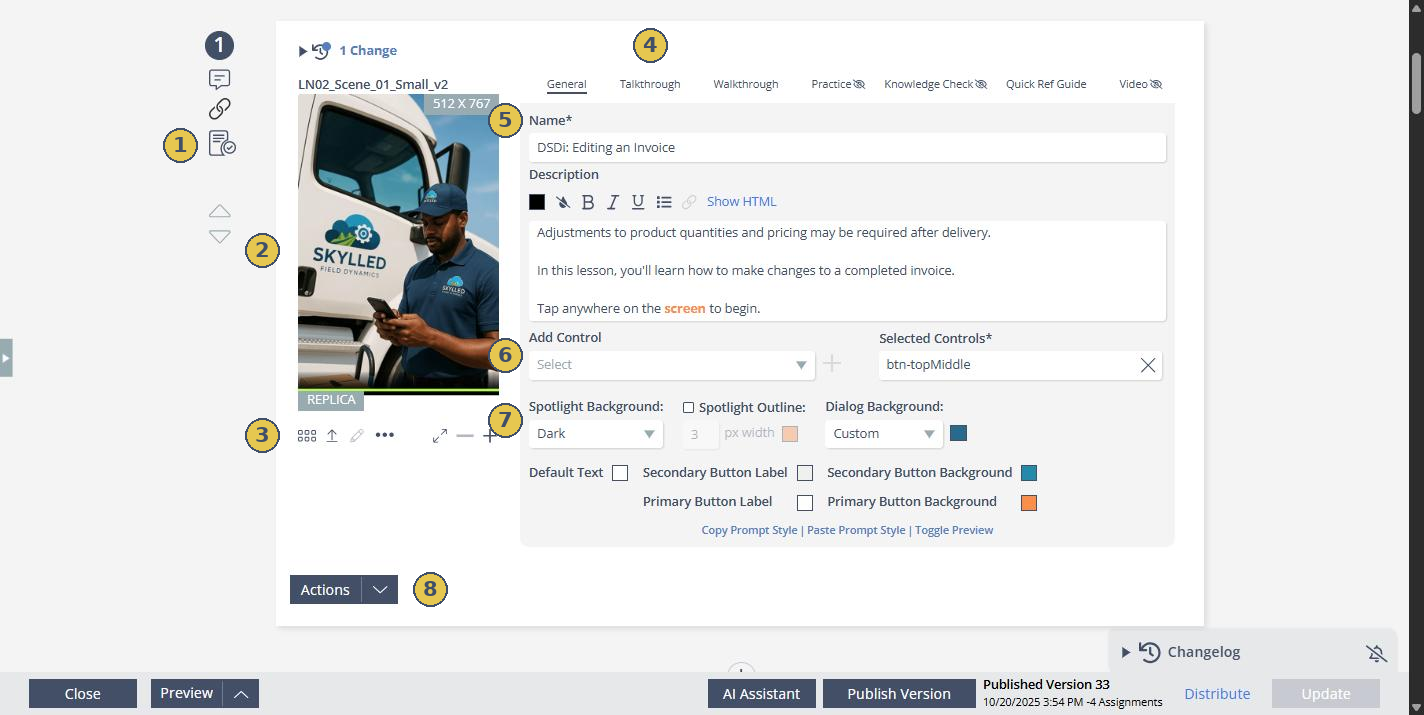Click the upload arrow icon below the image
Image resolution: width=1424 pixels, height=715 pixels.
point(332,436)
